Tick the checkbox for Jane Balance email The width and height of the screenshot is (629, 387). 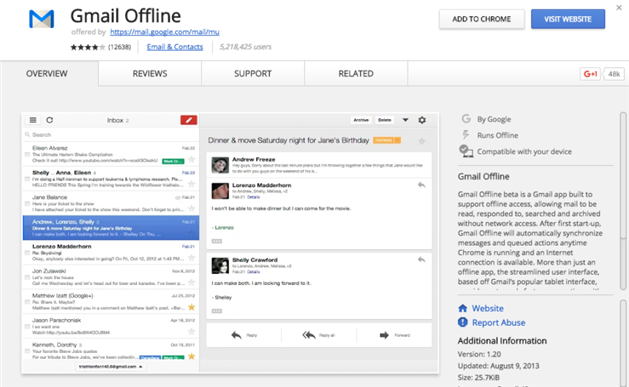(x=27, y=204)
